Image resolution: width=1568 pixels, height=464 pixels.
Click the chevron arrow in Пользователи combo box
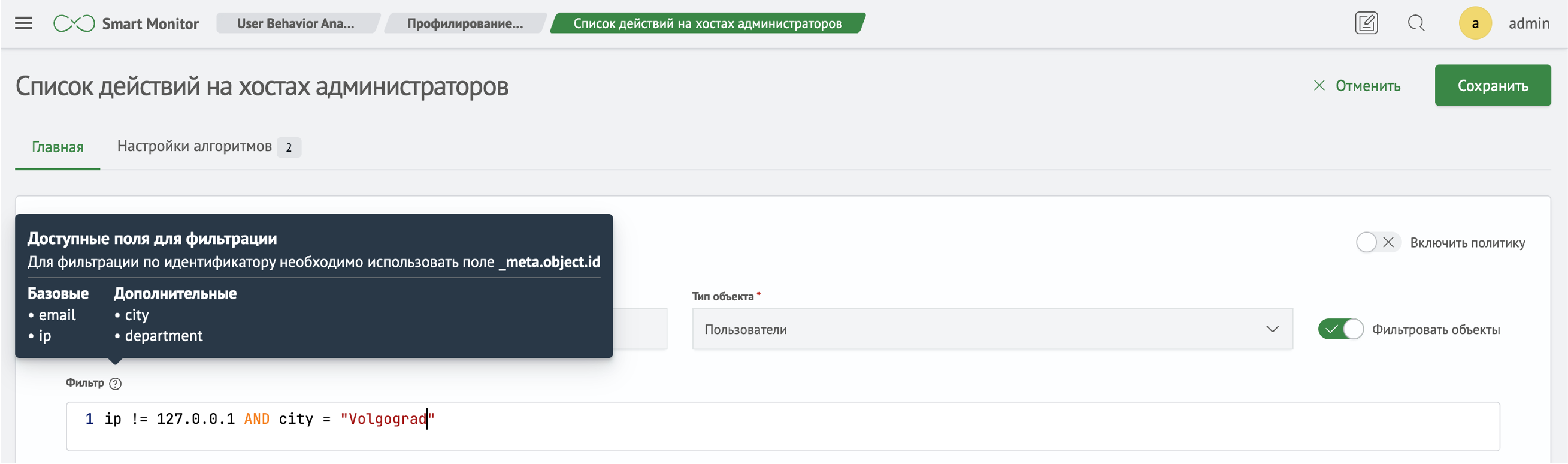click(1272, 330)
